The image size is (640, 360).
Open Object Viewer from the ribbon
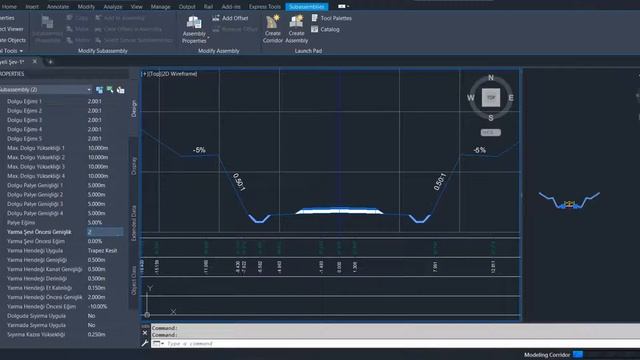11,29
